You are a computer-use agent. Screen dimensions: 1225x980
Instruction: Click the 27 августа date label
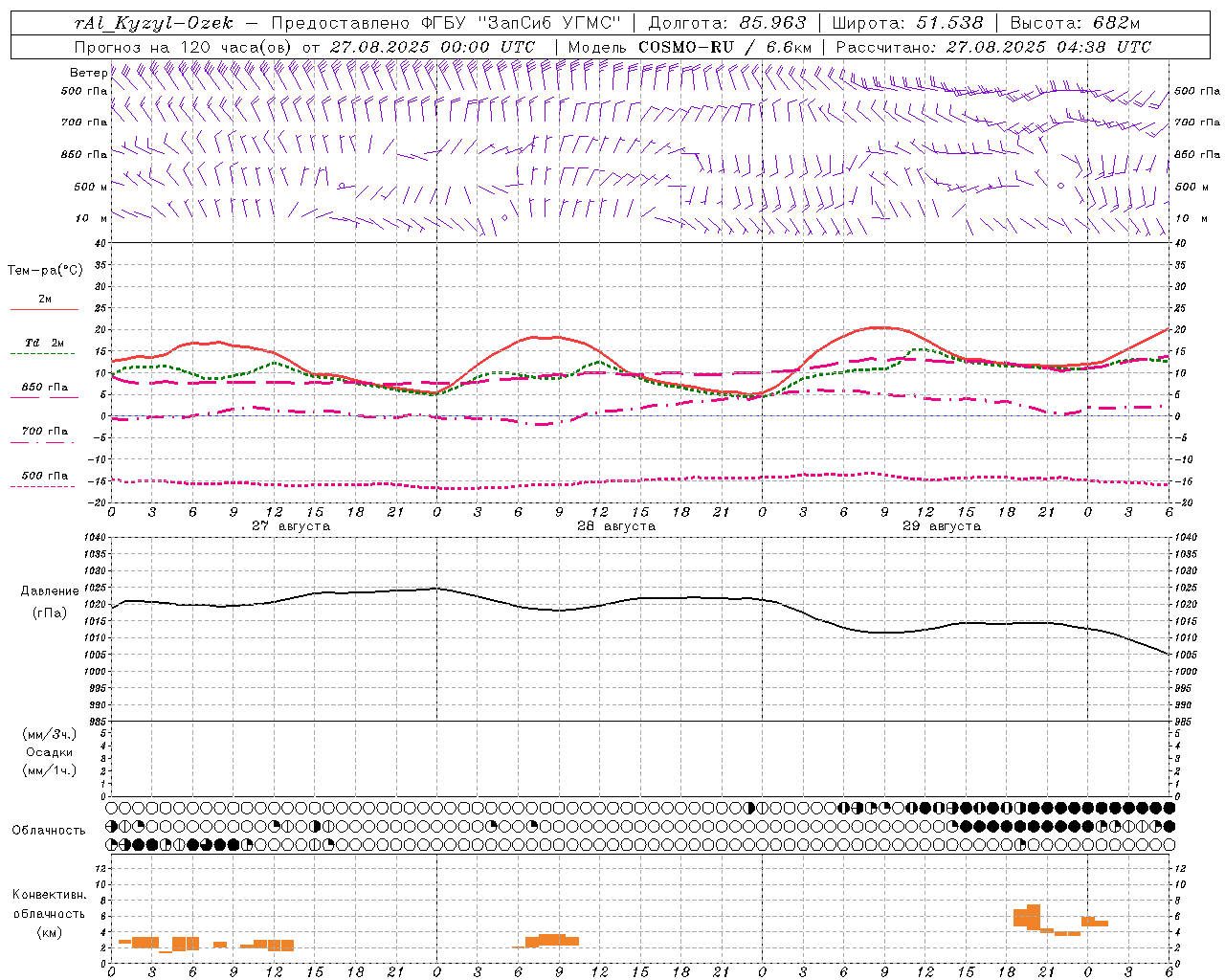[291, 526]
